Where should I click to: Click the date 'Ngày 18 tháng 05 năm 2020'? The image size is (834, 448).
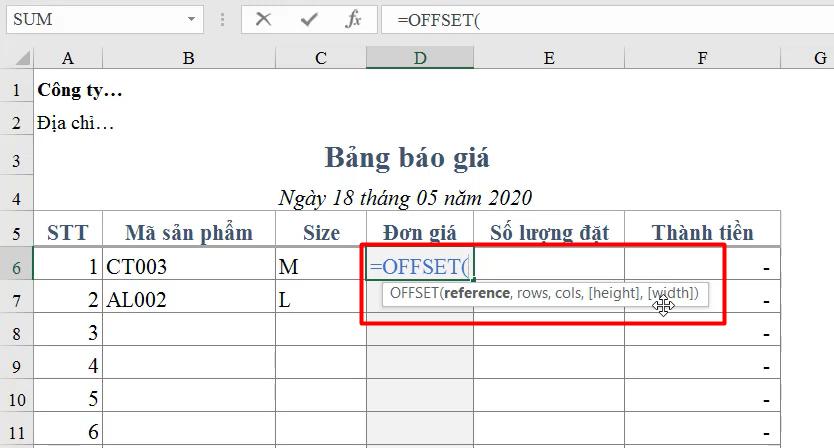[x=405, y=198]
